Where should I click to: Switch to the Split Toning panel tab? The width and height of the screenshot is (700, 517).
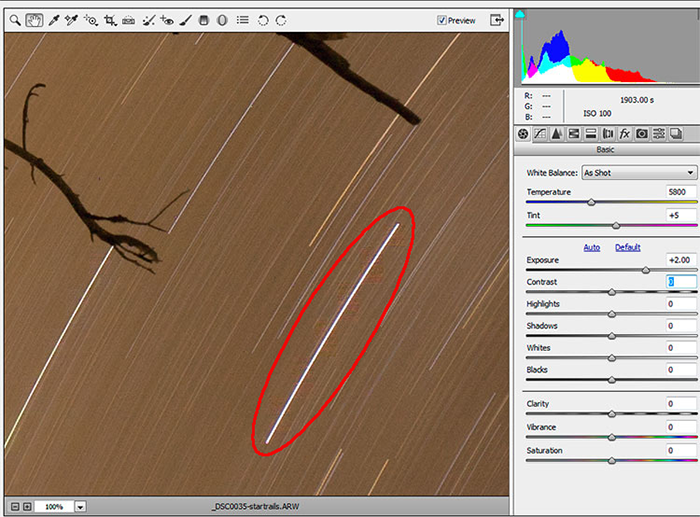coord(591,133)
